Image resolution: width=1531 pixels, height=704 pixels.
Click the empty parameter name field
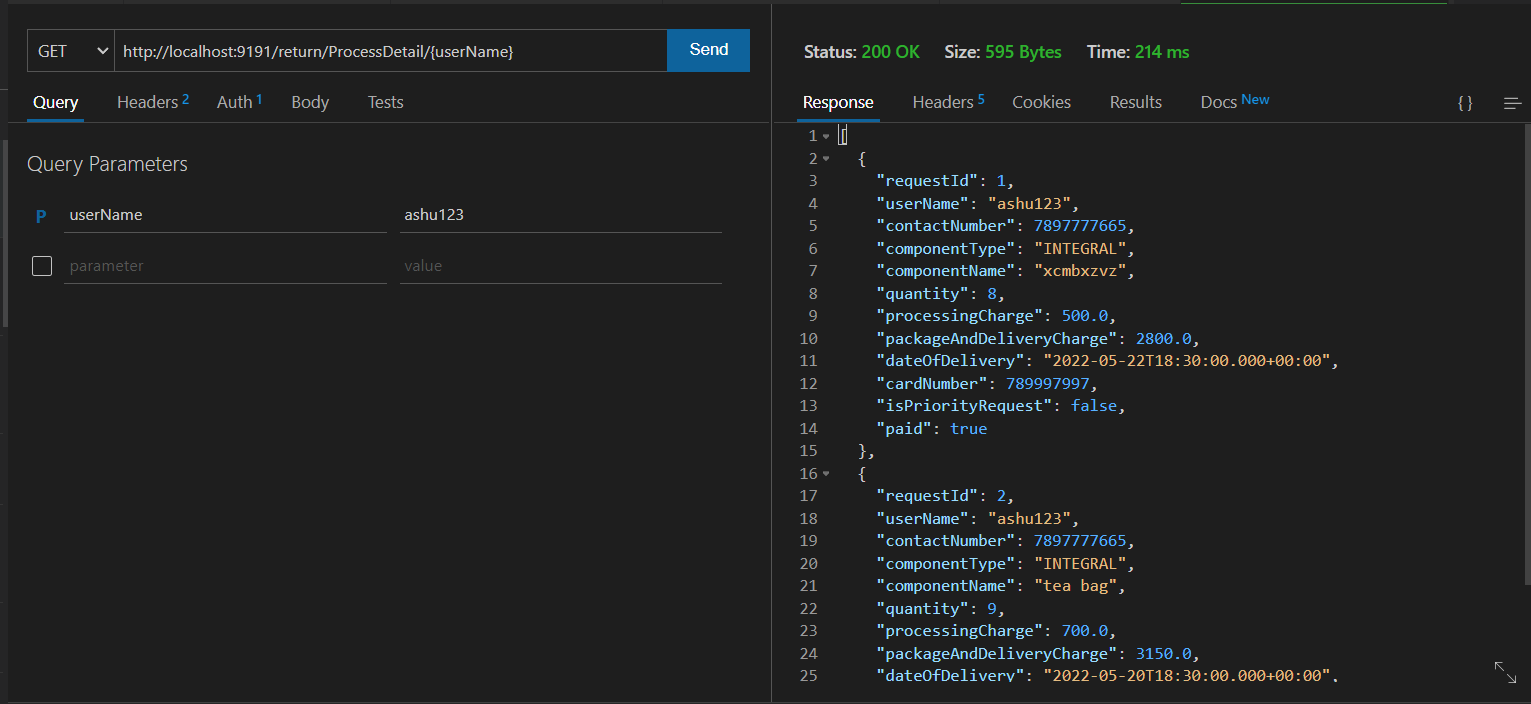tap(225, 266)
